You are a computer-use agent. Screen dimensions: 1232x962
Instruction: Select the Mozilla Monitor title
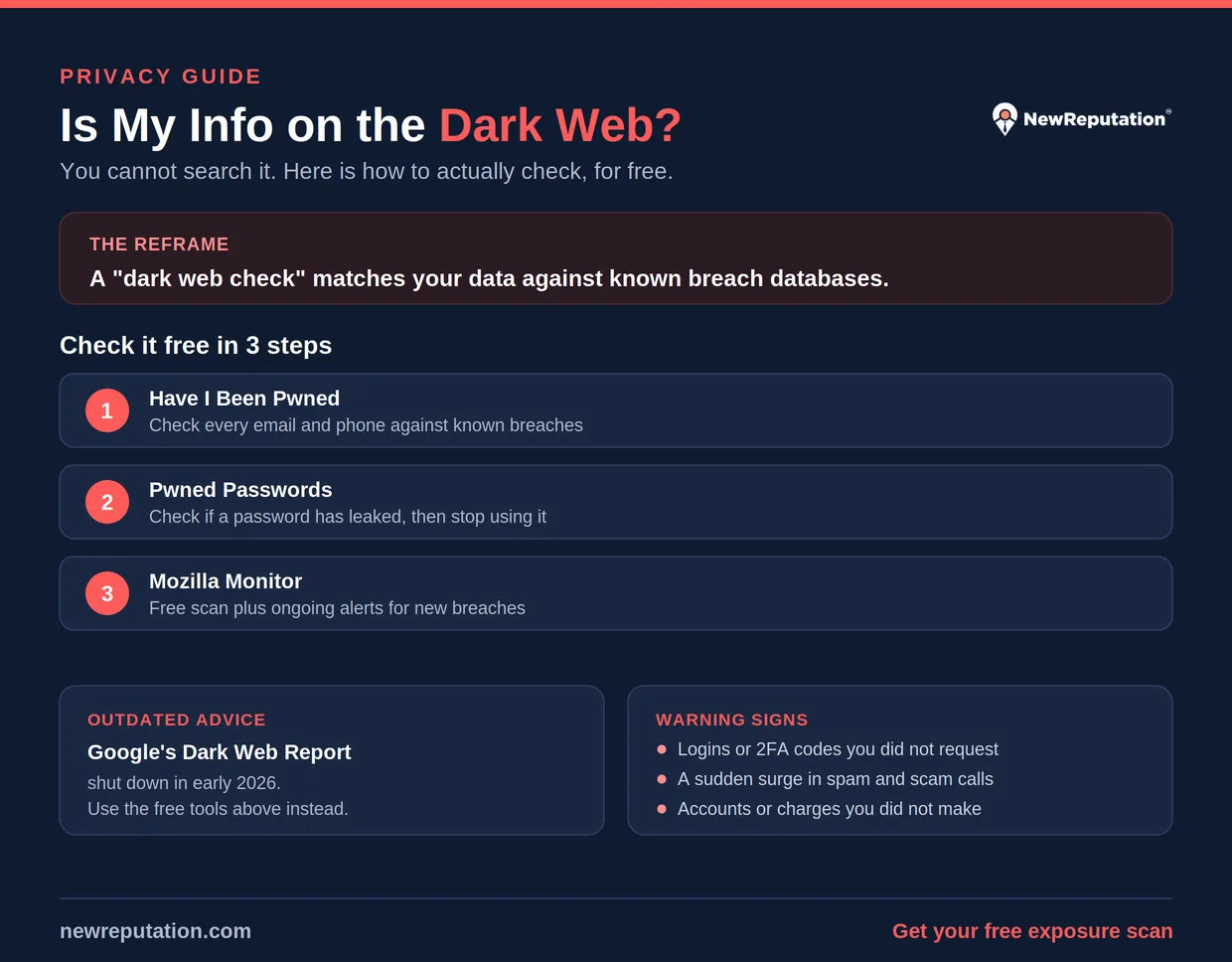pos(226,581)
